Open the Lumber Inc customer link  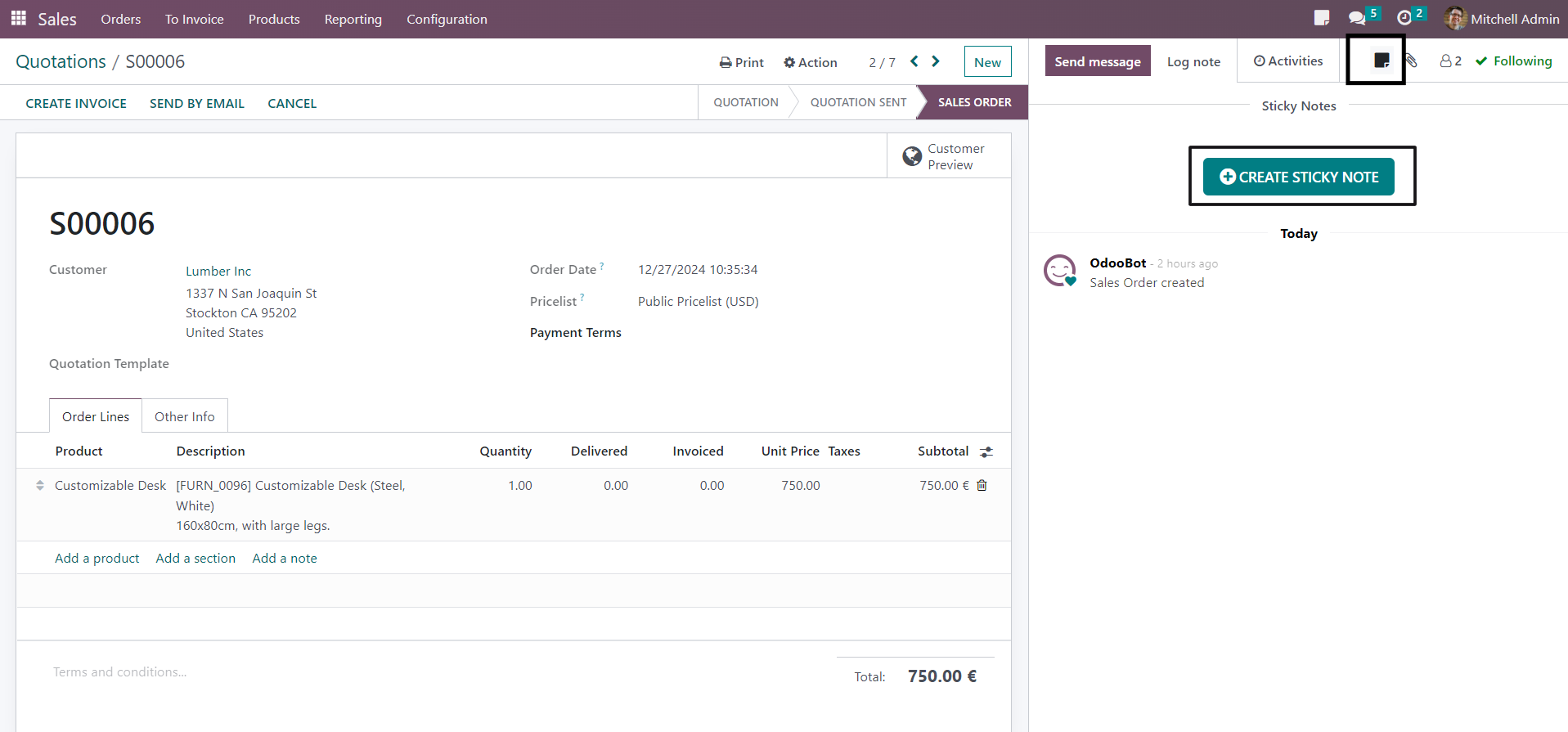(x=218, y=271)
